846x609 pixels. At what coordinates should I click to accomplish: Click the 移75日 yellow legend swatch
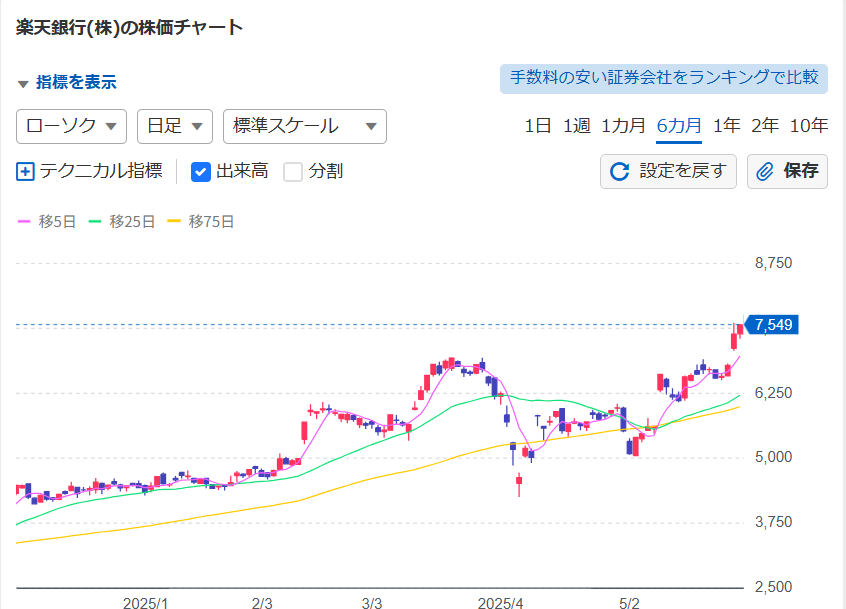174,221
